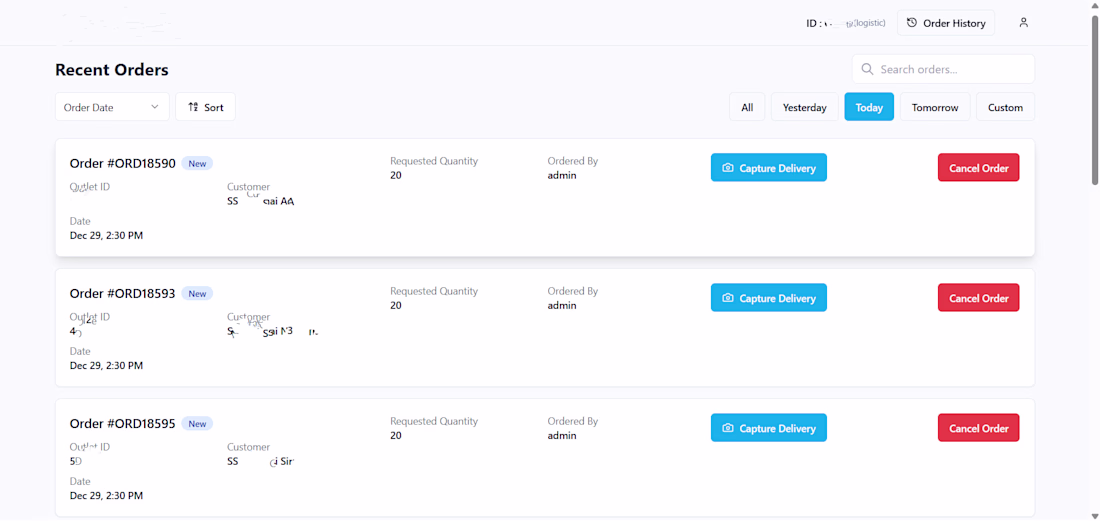Click camera icon for order ORD18593
This screenshot has width=1100, height=521.
pyautogui.click(x=728, y=298)
